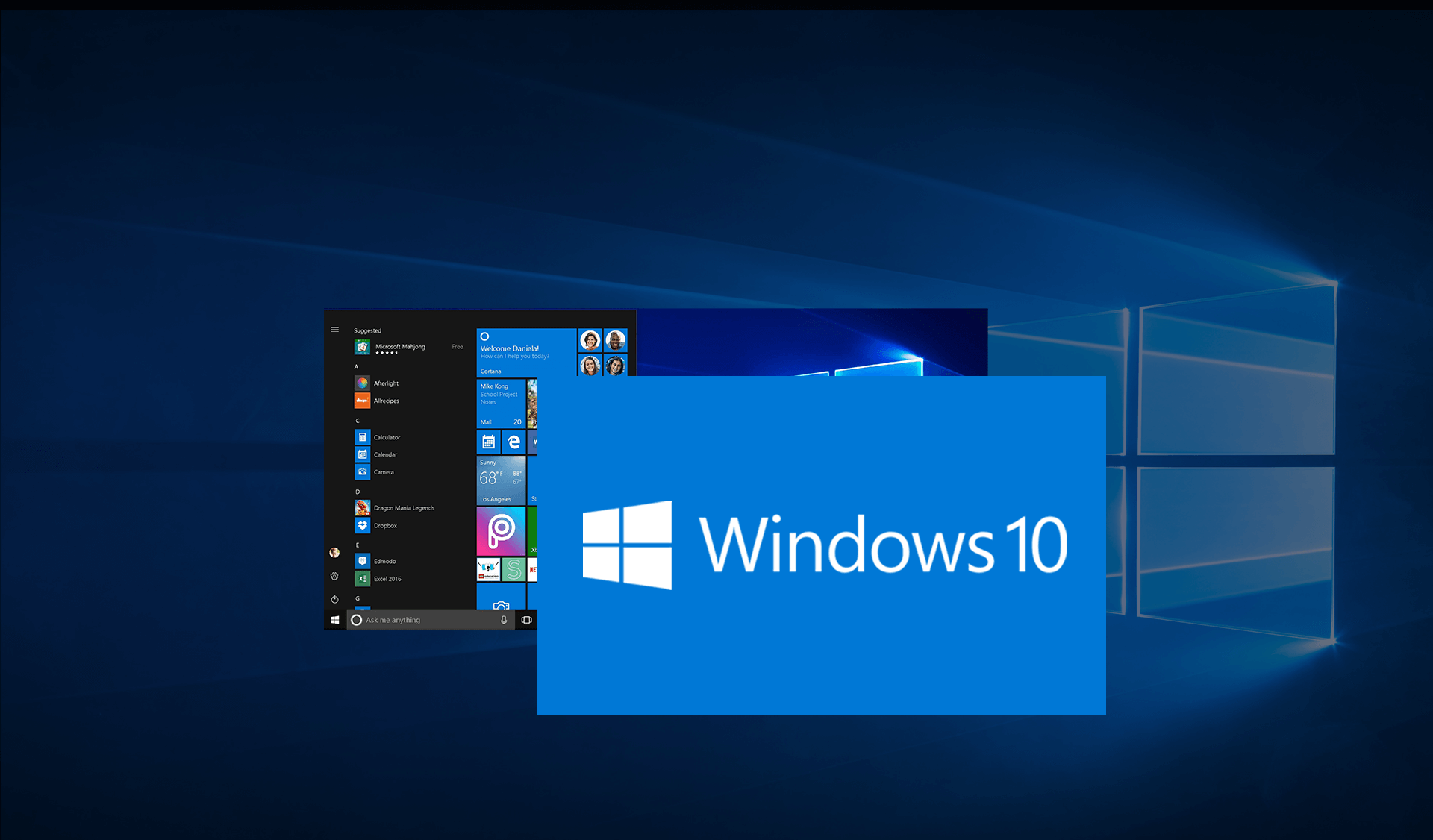Open the Settings gear in Start
This screenshot has width=1433, height=840.
point(334,576)
